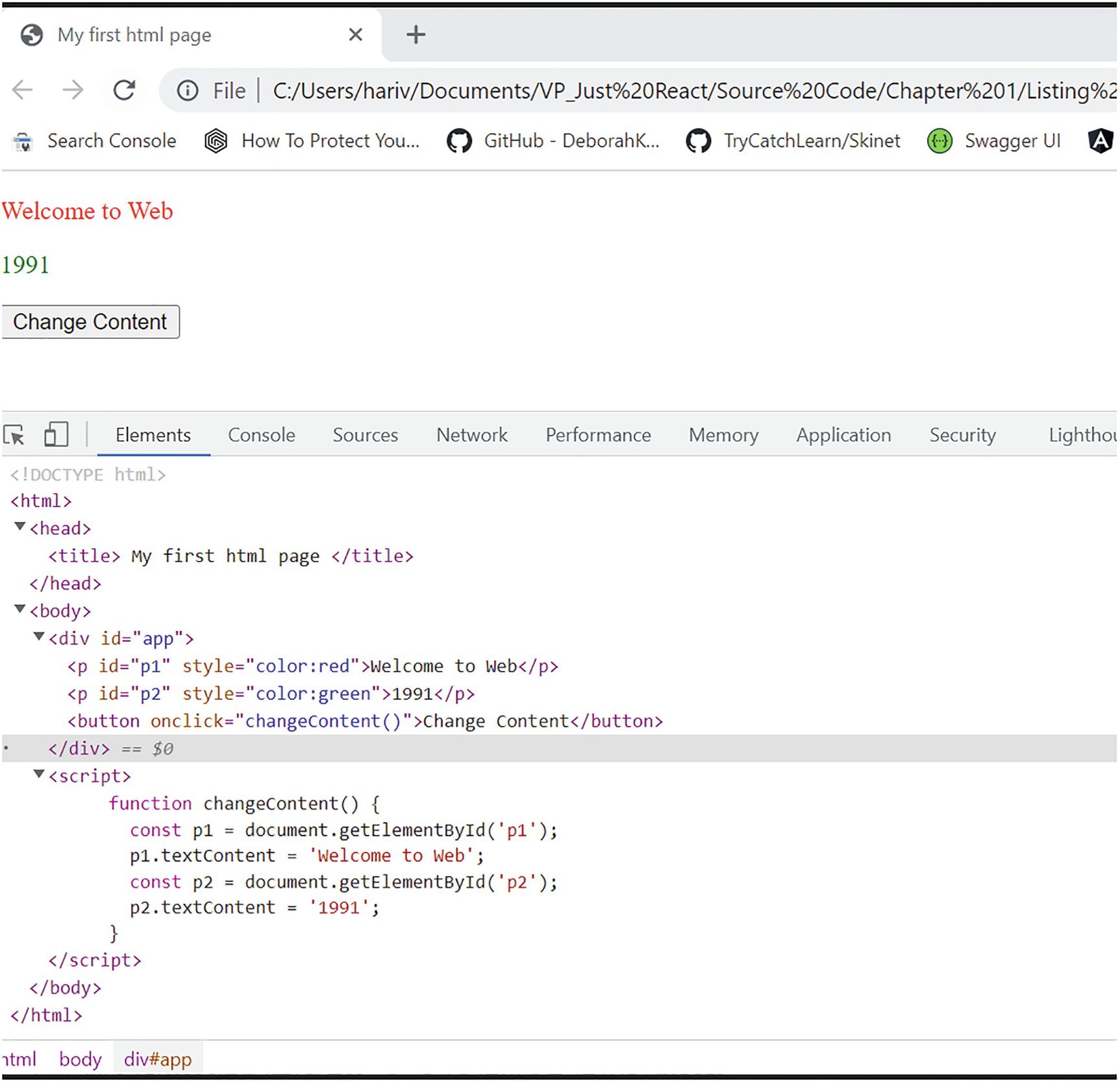1120x1083 pixels.
Task: Collapse the head element in DOM tree
Action: pyautogui.click(x=20, y=527)
